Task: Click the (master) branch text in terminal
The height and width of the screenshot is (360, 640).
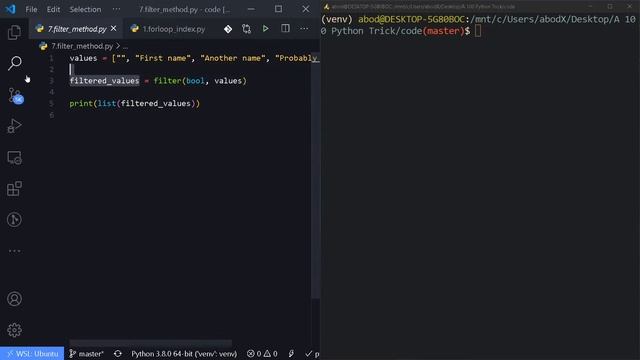Action: pyautogui.click(x=444, y=31)
